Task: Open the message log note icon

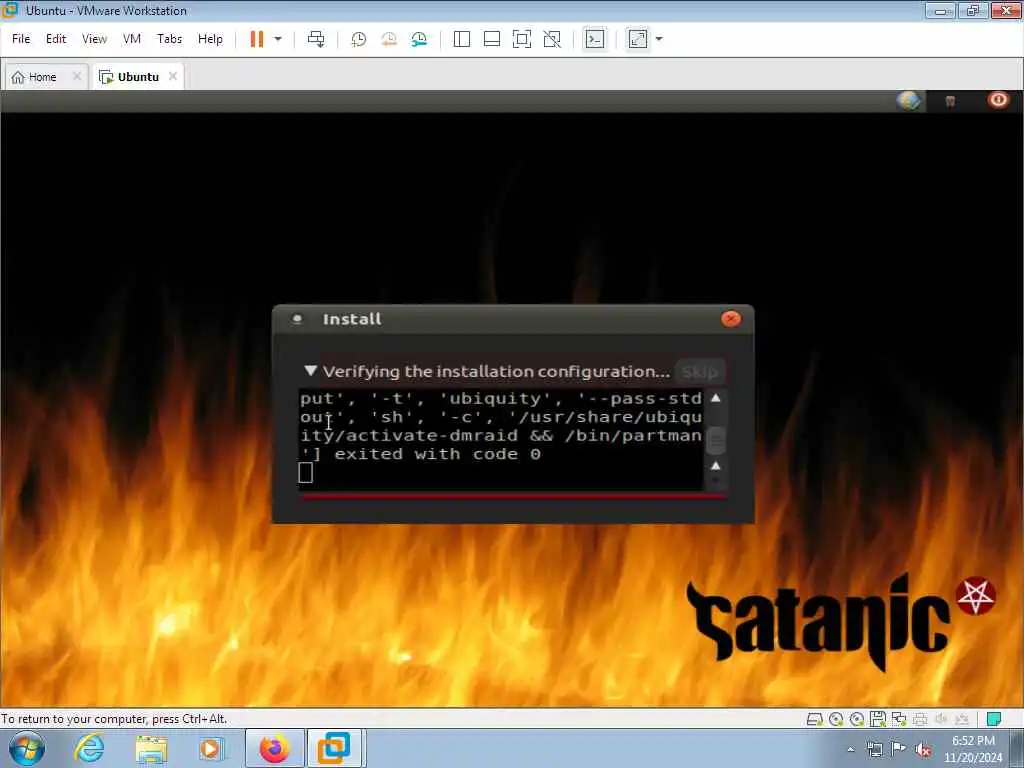Action: (x=994, y=719)
